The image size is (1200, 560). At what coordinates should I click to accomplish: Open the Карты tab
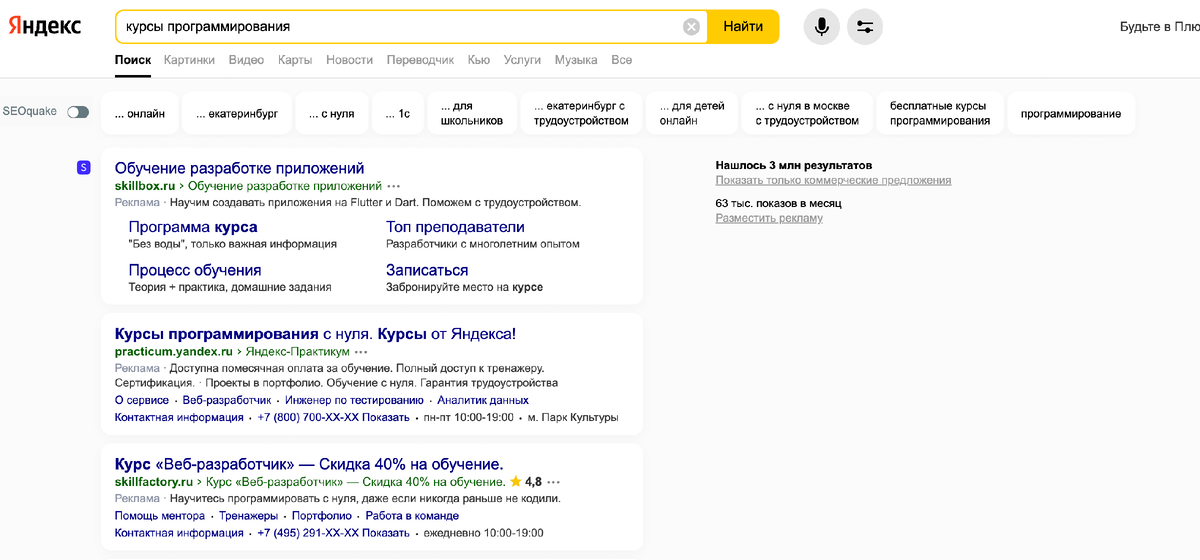[x=295, y=60]
